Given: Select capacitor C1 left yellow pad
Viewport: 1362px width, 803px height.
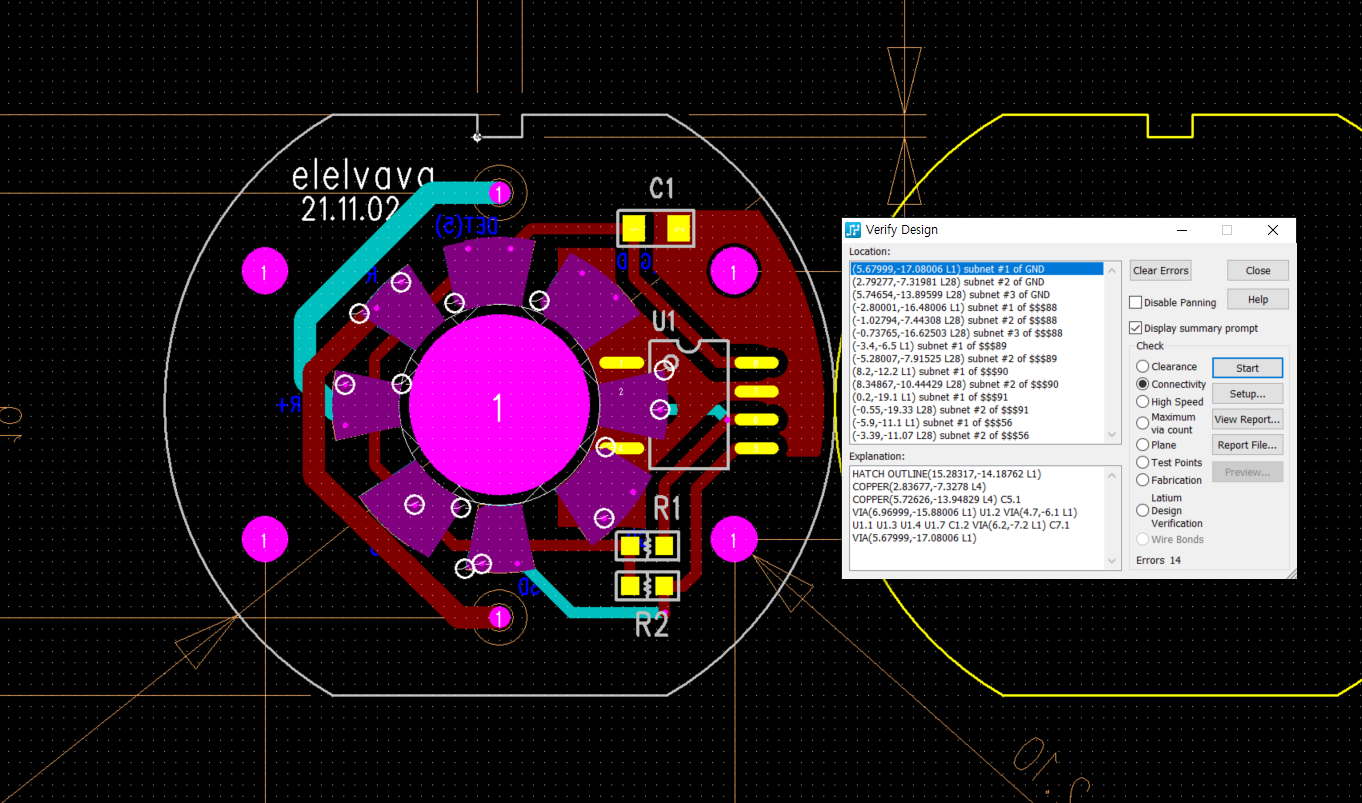Looking at the screenshot, I should click(633, 229).
